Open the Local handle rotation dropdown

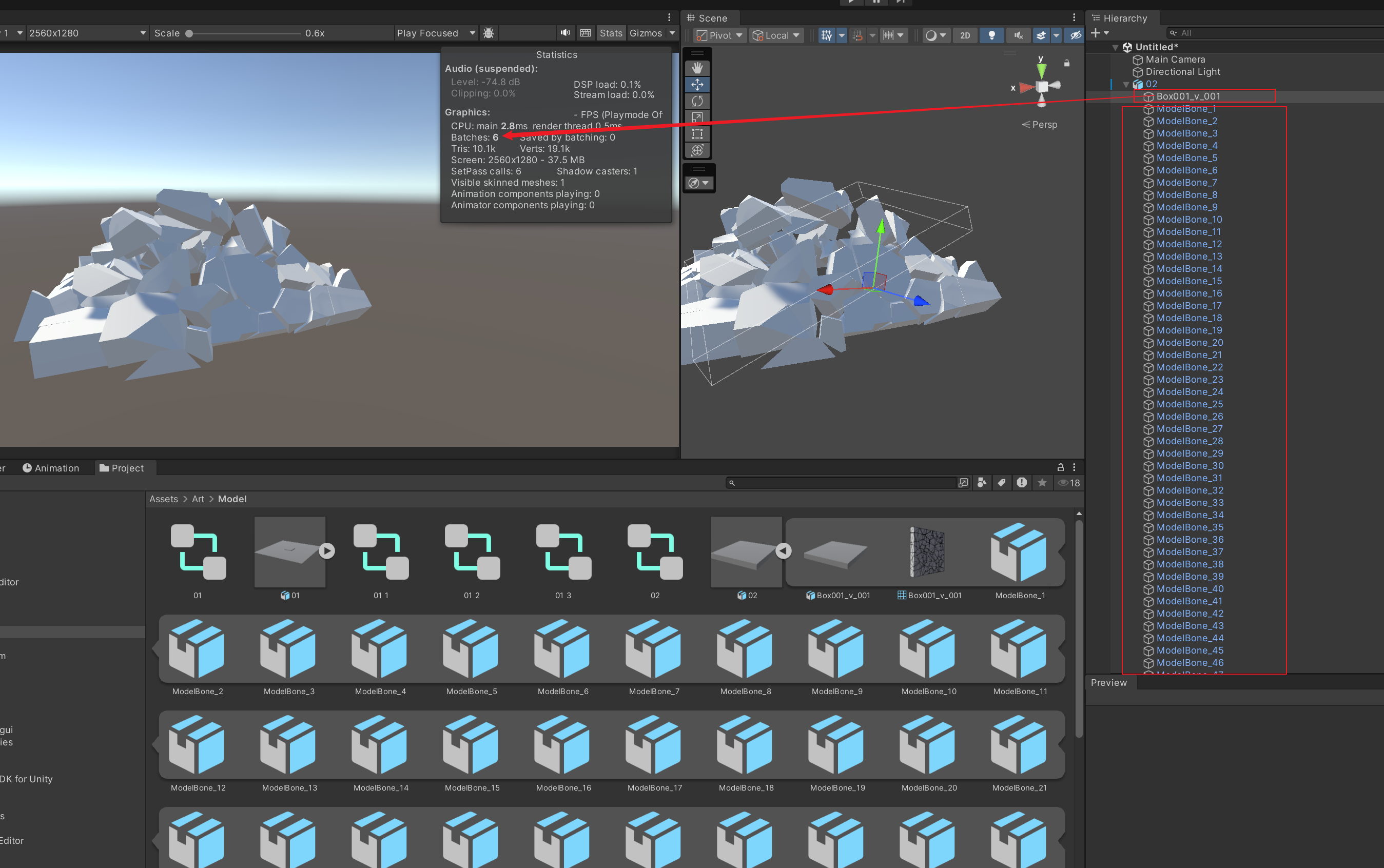pyautogui.click(x=776, y=35)
